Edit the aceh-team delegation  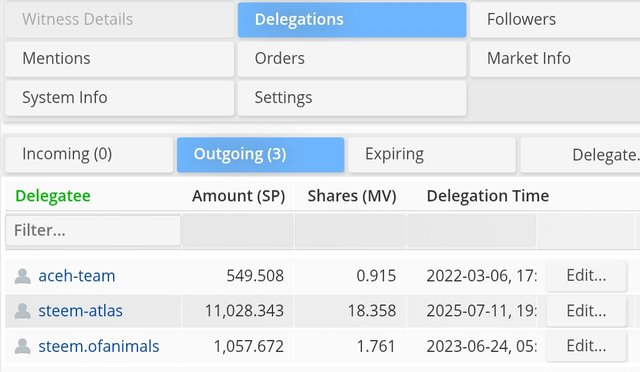(586, 276)
